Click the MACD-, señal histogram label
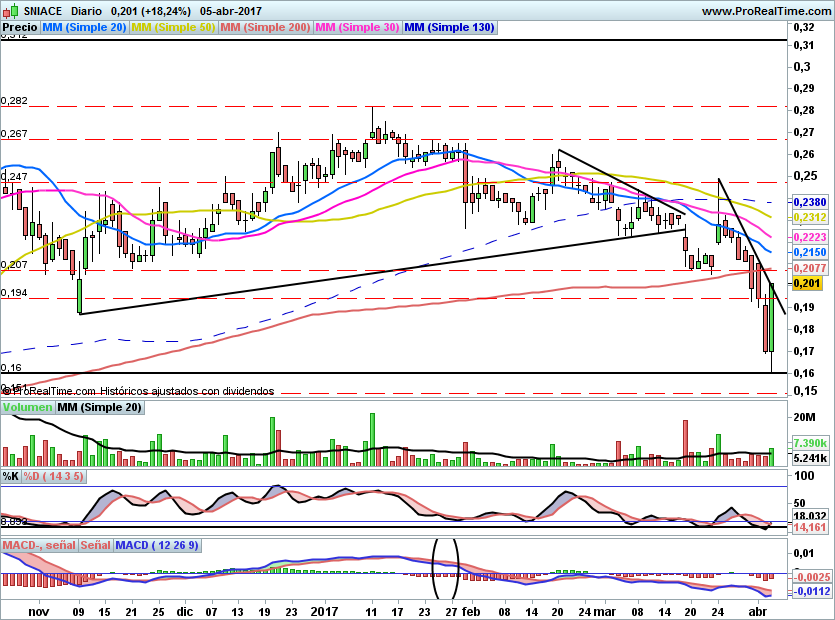Screen dimensions: 835x620 (39, 545)
